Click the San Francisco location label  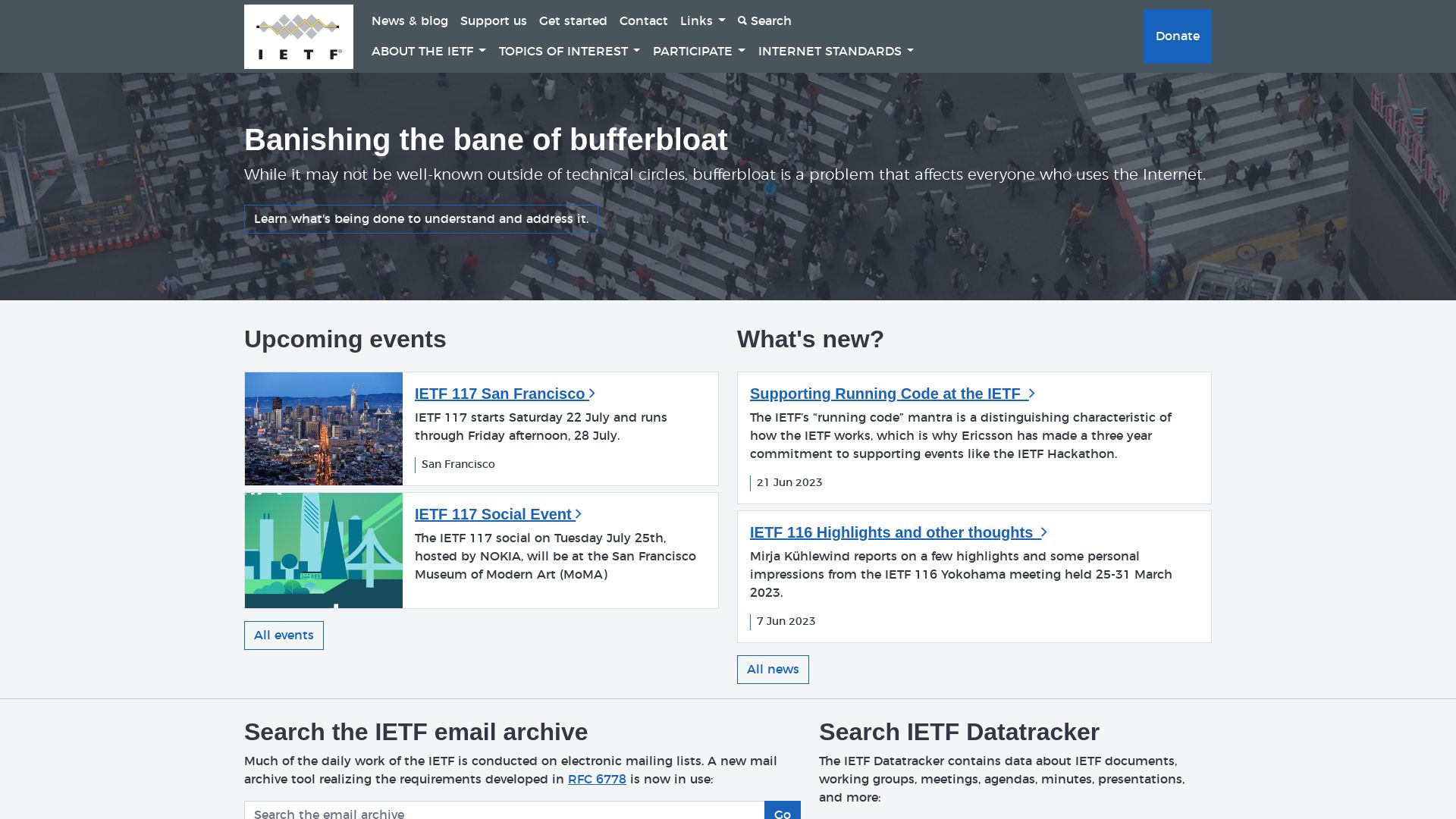pos(458,464)
